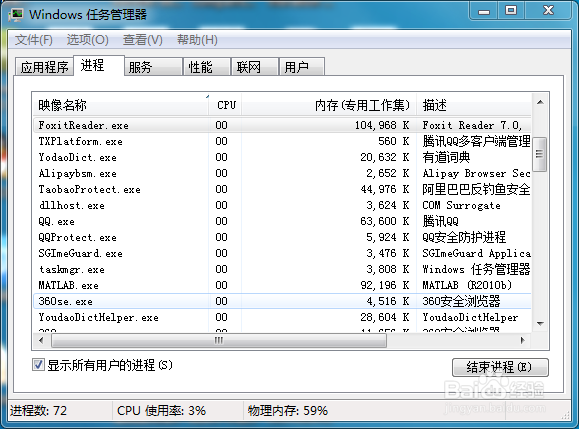Select the 360se.exe process

(x=282, y=301)
